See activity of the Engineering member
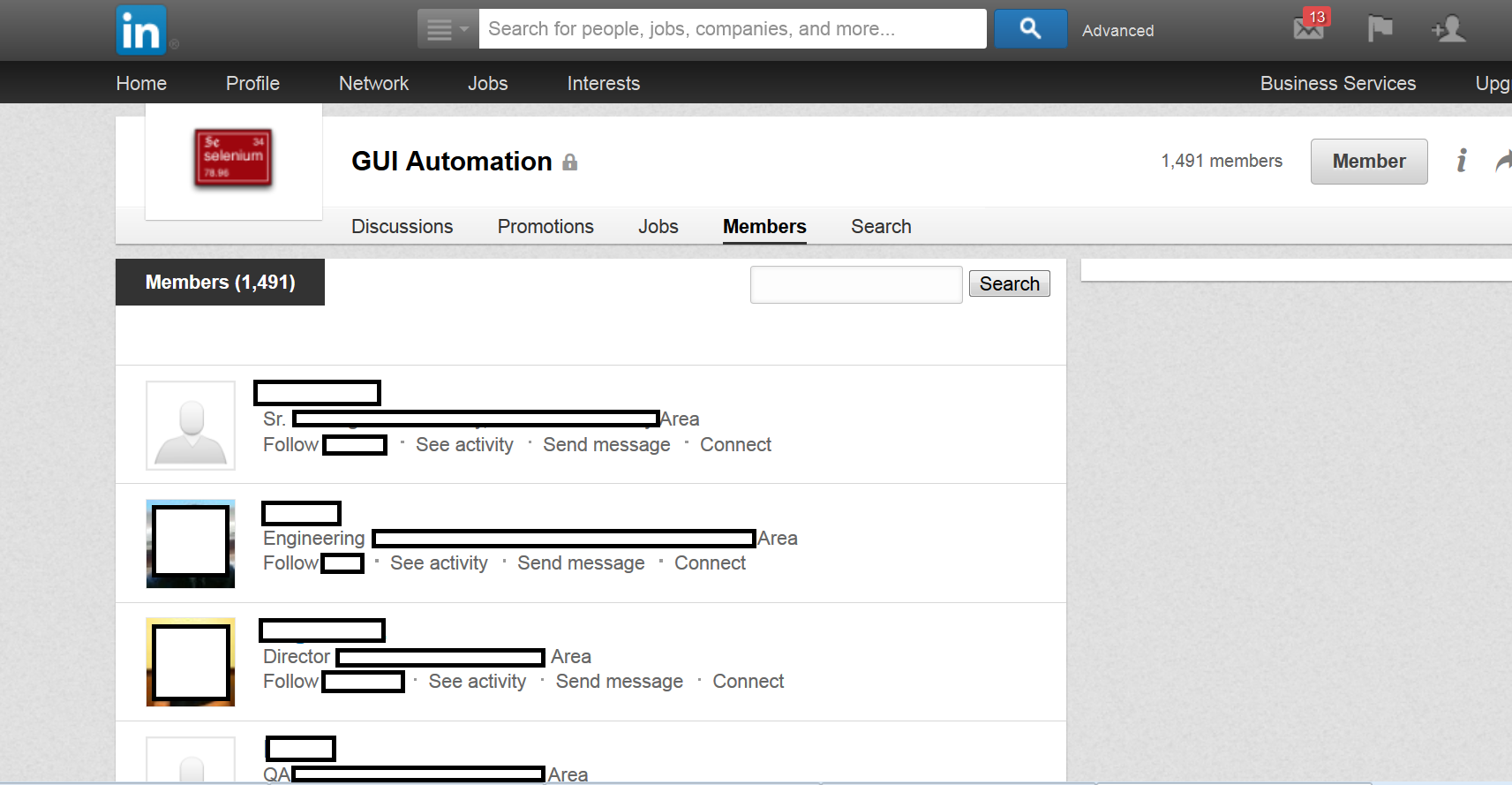 (439, 563)
